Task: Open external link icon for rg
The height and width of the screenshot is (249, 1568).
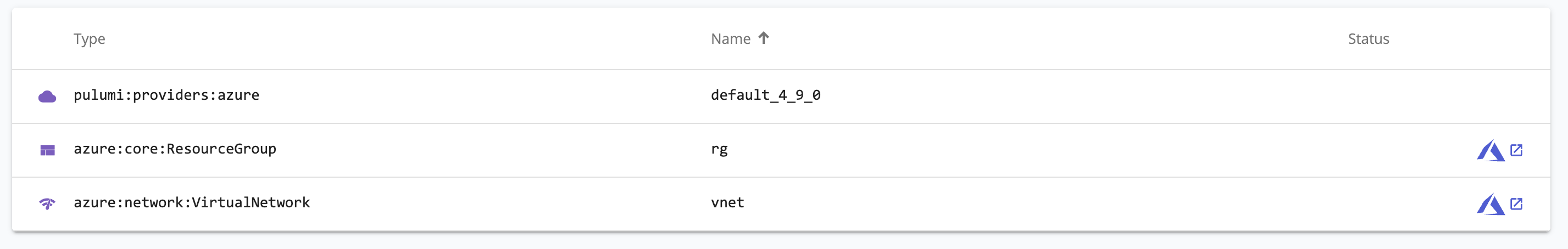Action: point(1516,150)
